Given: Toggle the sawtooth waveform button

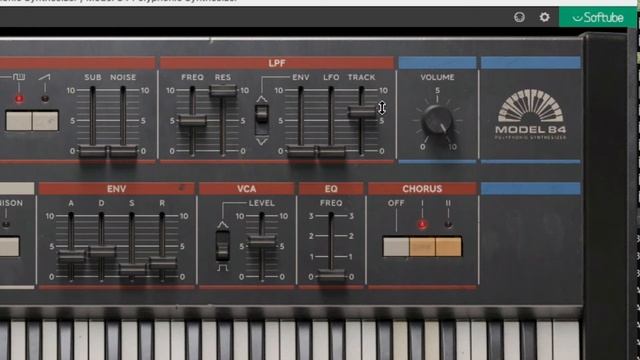Looking at the screenshot, I should pos(45,120).
